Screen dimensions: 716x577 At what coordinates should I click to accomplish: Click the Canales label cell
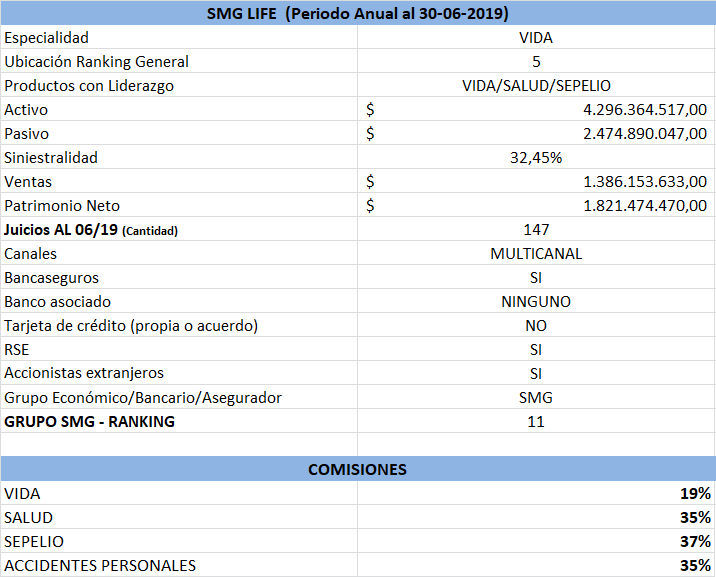pos(179,253)
